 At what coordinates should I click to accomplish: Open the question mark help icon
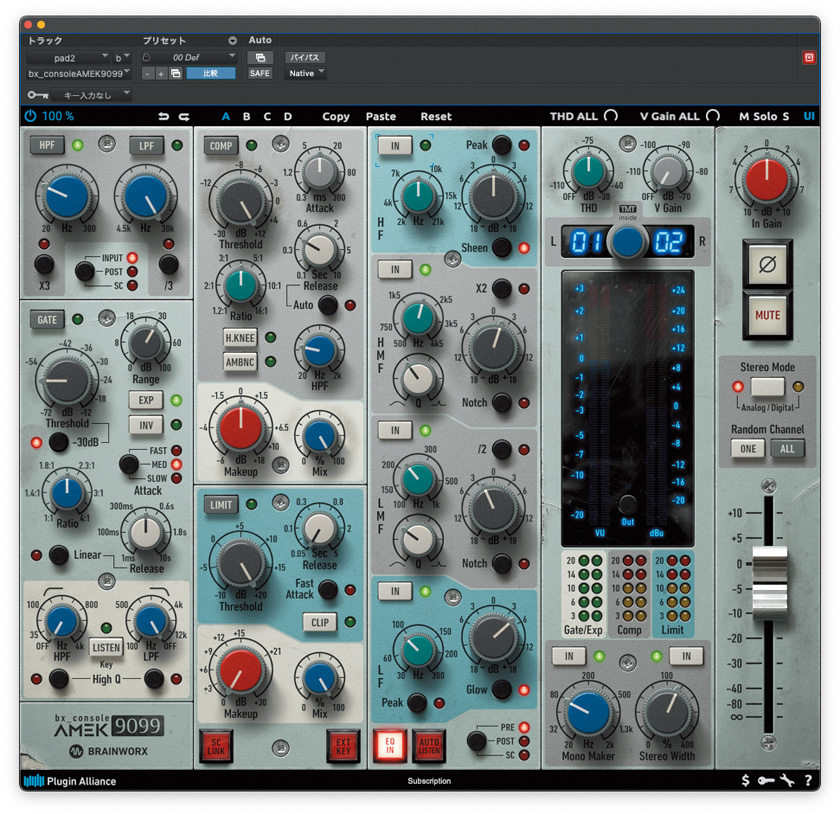click(x=808, y=780)
